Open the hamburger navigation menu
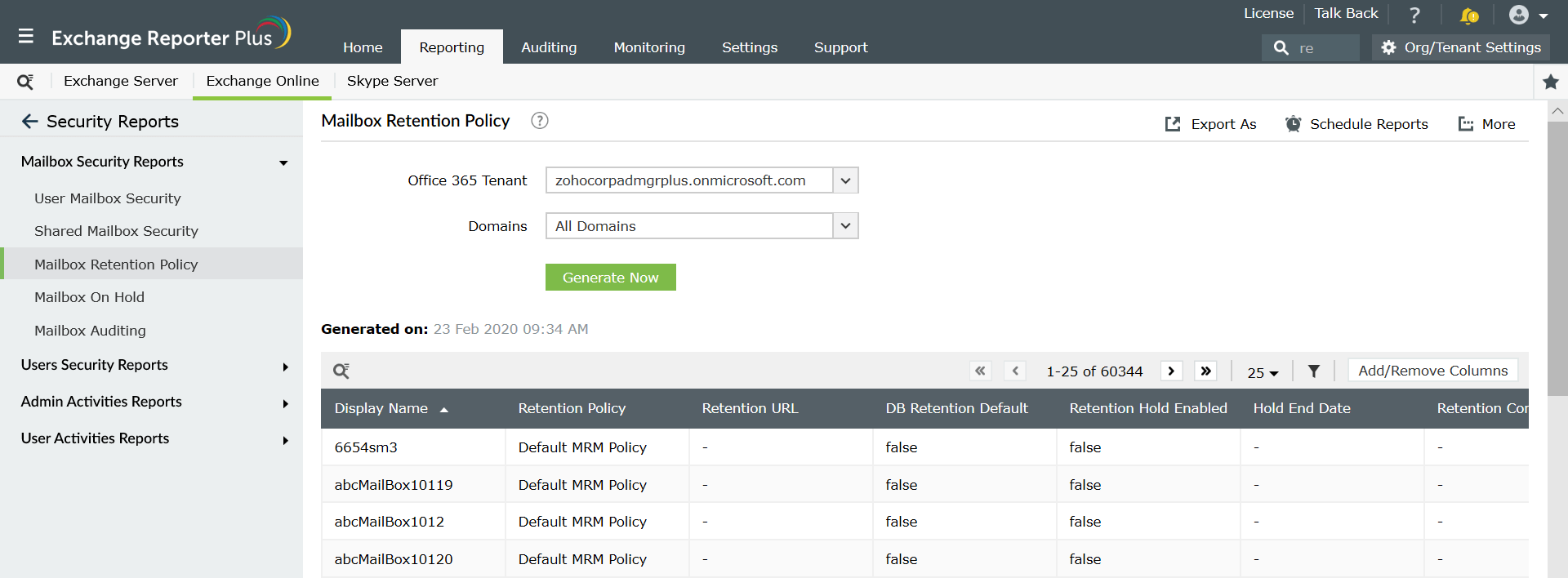This screenshot has height=578, width=1568. click(26, 36)
